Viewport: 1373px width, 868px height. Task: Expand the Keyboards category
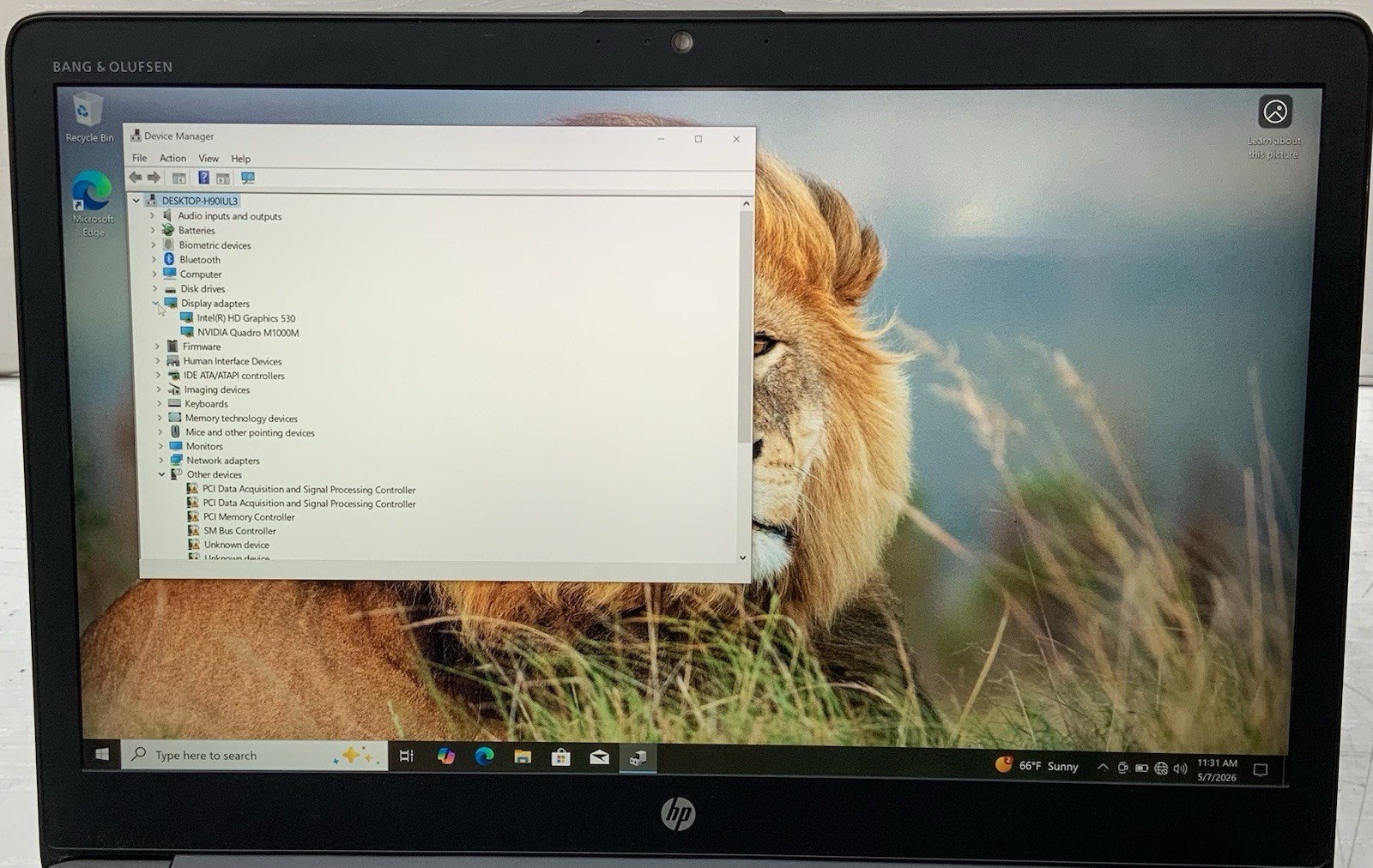click(159, 403)
